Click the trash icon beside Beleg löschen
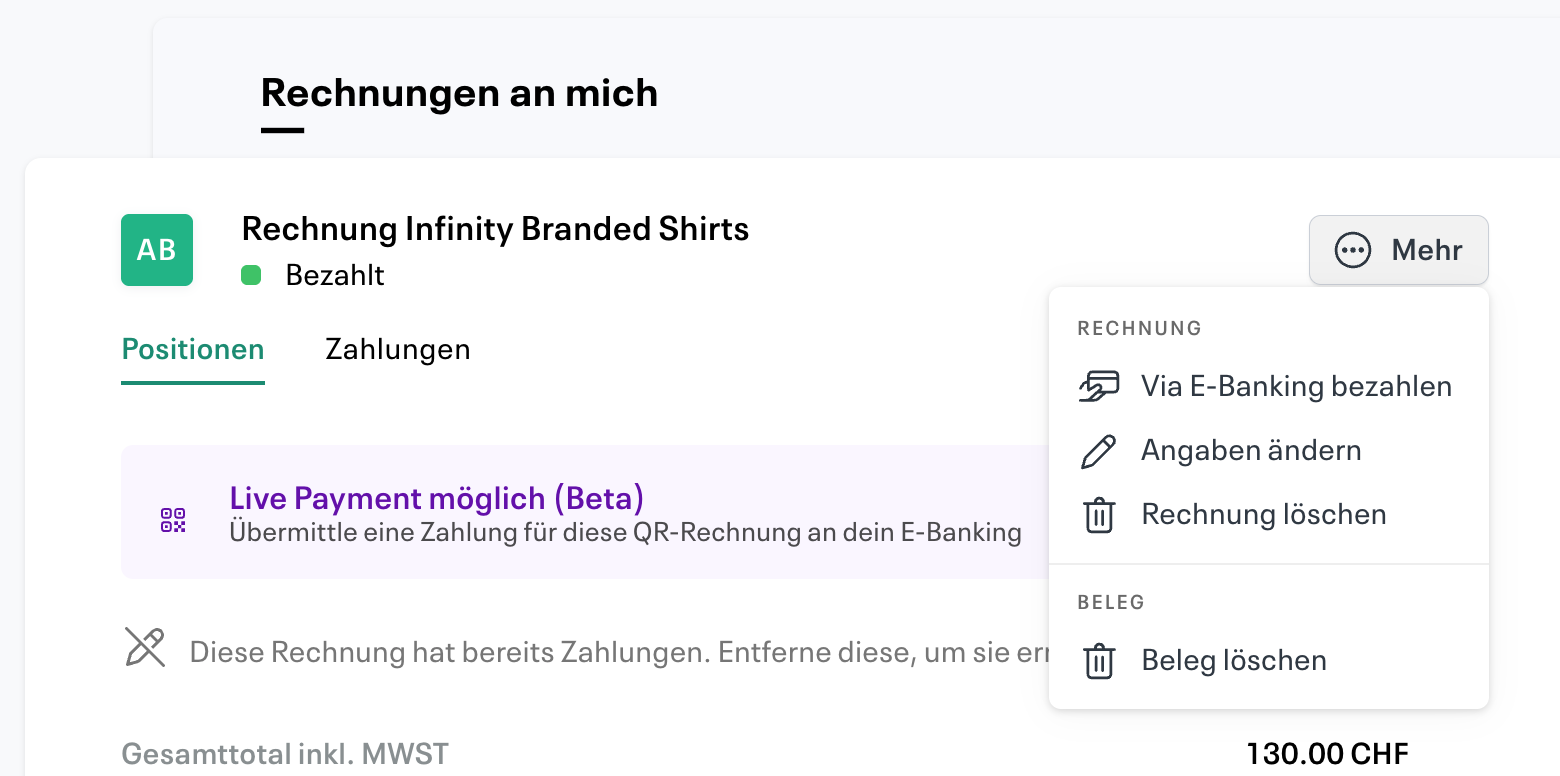Screen dimensions: 1560x776 click(1099, 660)
